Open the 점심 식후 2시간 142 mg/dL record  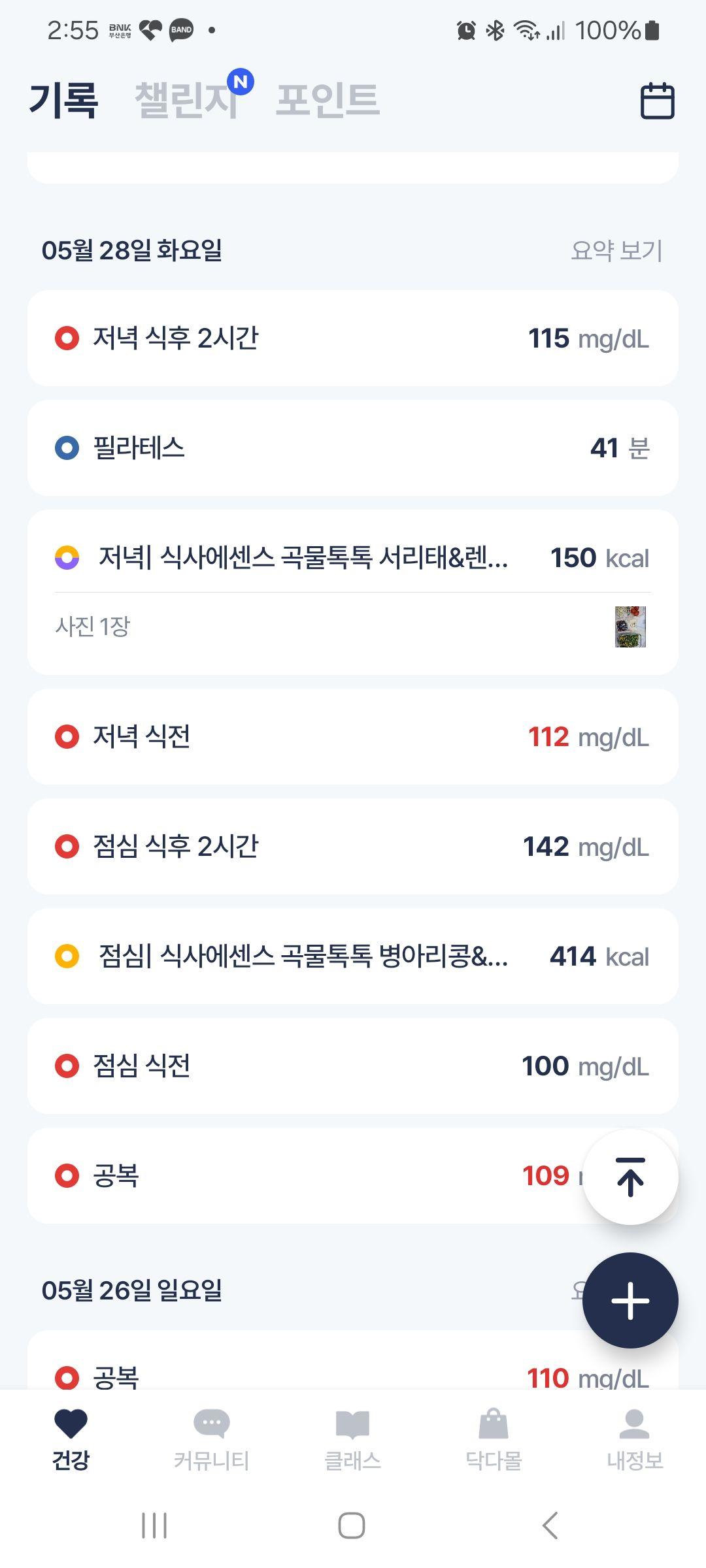[353, 846]
